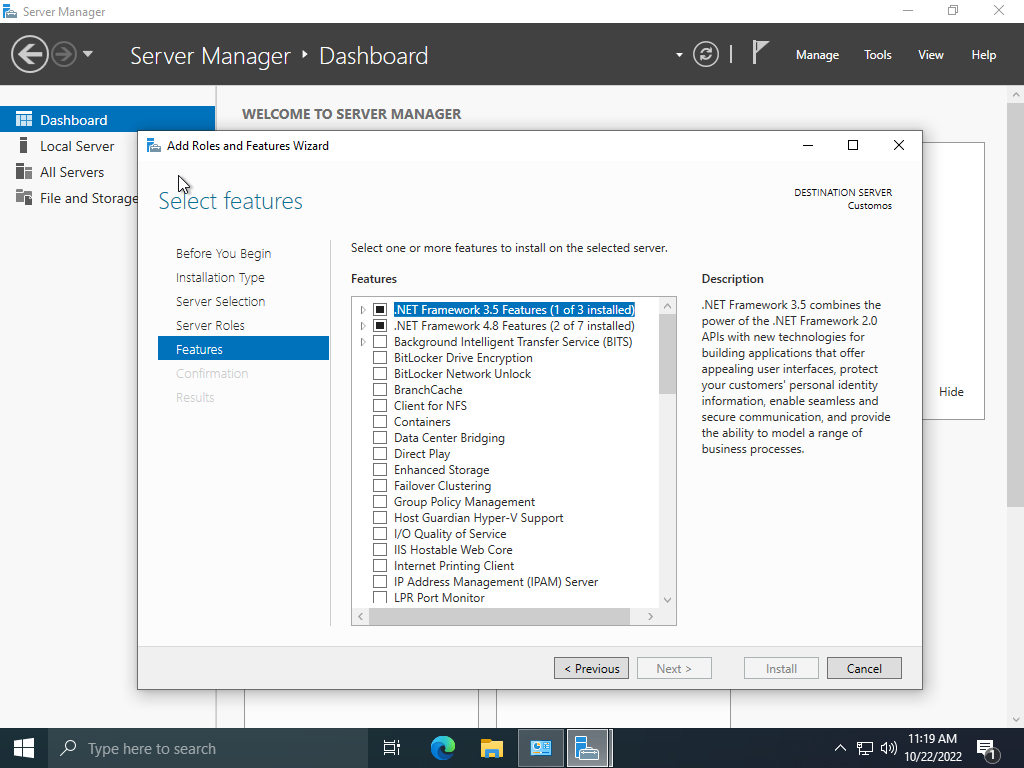Click the refresh icon in Server Manager header
Image resolution: width=1024 pixels, height=768 pixels.
(x=706, y=54)
